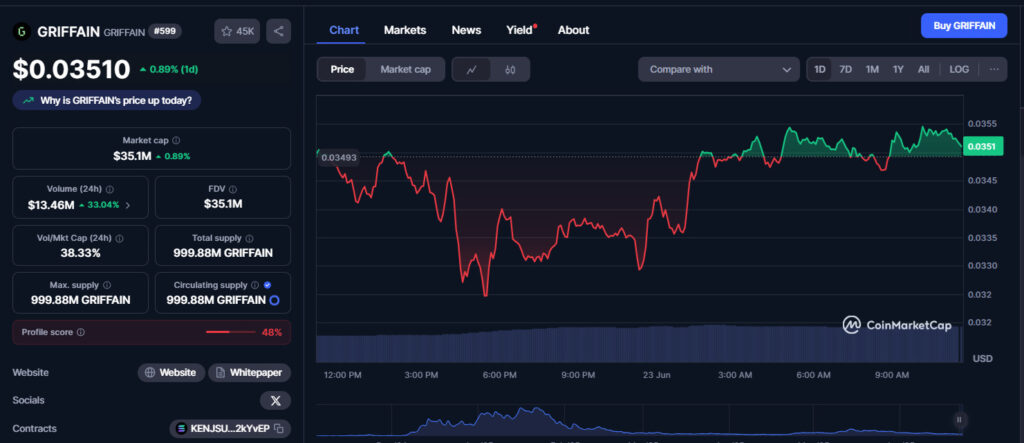Select the Price chart toggle
This screenshot has width=1024, height=443.
tap(342, 69)
